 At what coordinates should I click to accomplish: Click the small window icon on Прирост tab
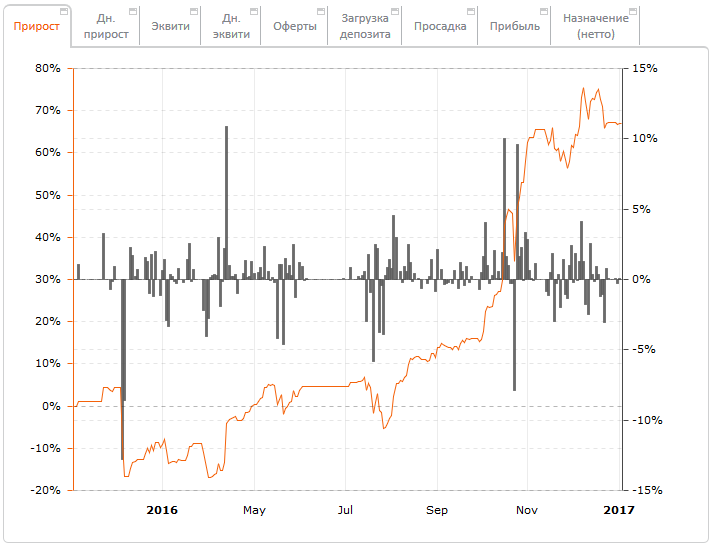[x=64, y=11]
